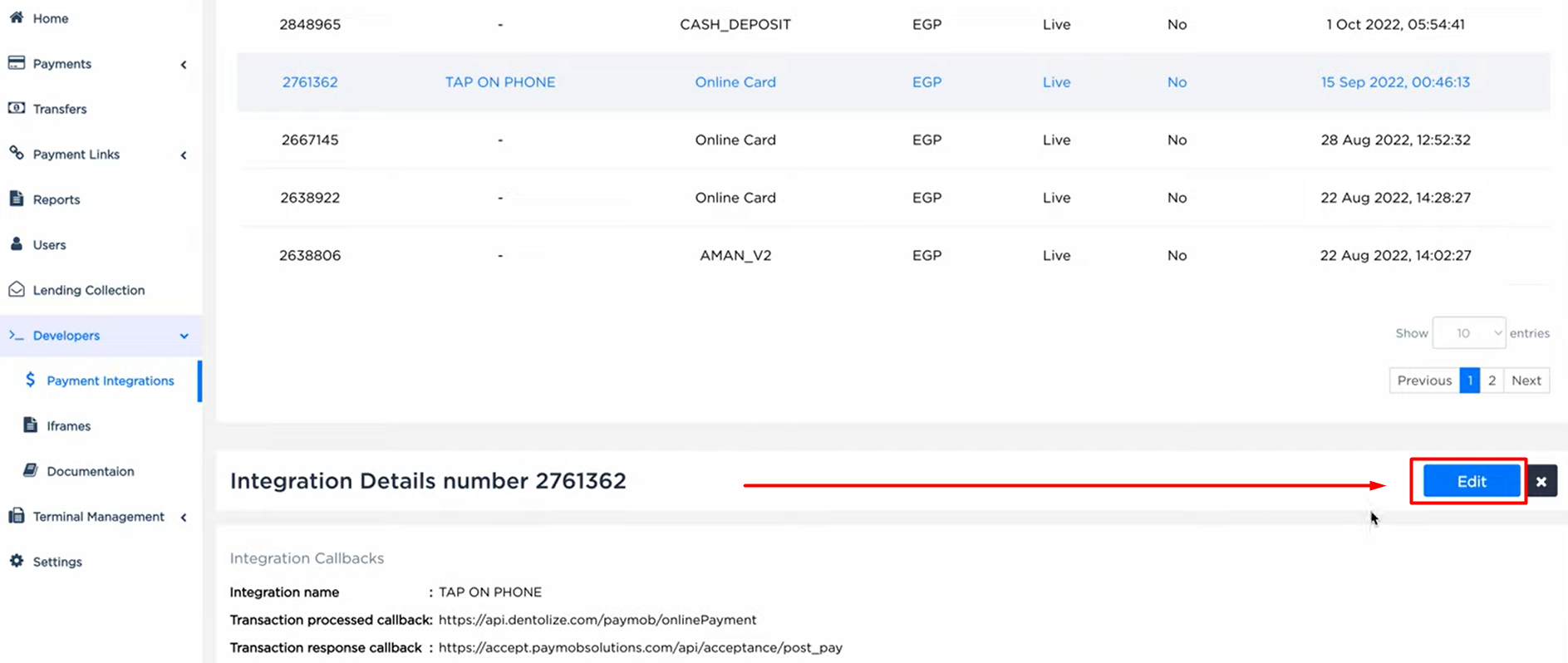Click the Terminal Management device icon
Viewport: 1568px width, 663px height.
pos(17,516)
